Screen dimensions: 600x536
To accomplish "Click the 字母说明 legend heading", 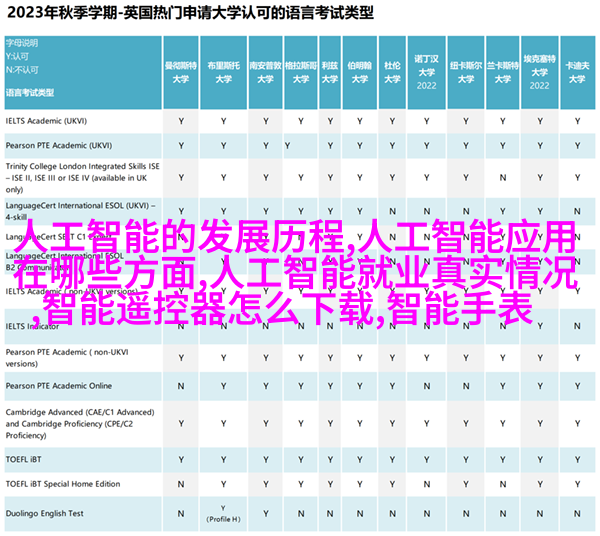I will coord(22,43).
